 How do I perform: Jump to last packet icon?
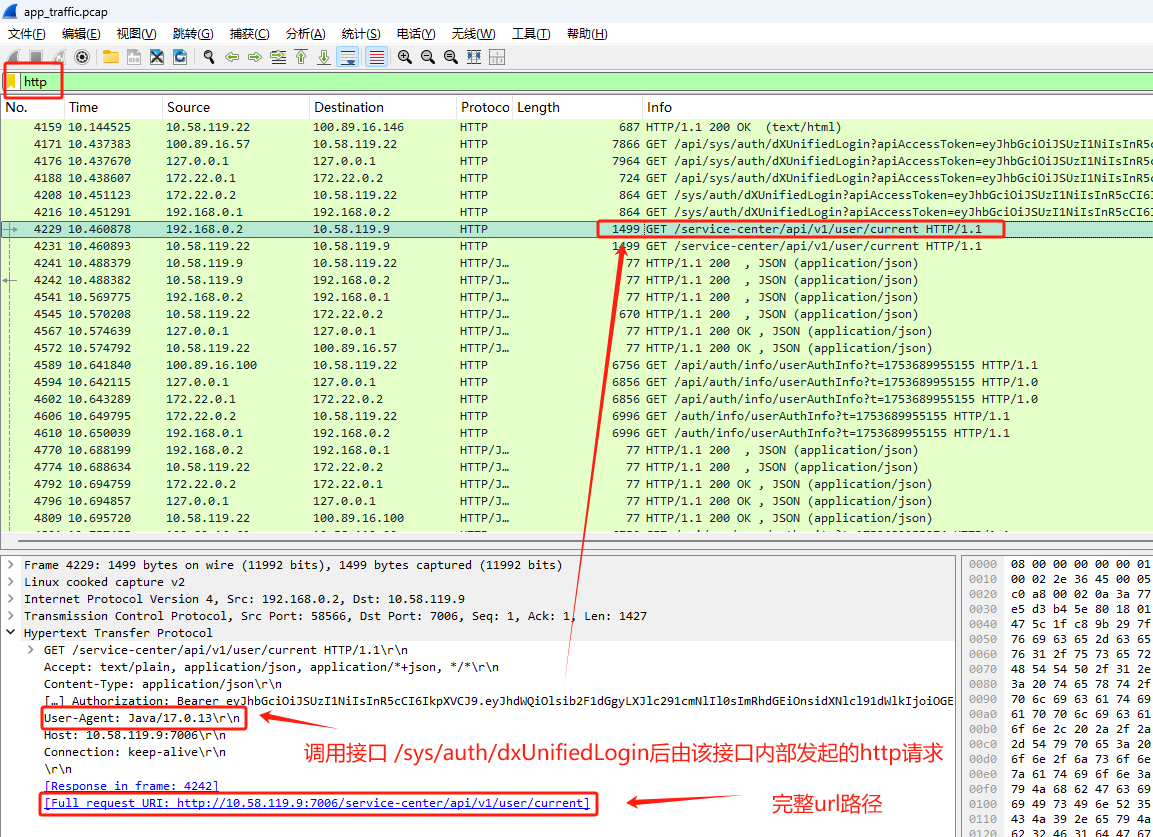point(324,57)
